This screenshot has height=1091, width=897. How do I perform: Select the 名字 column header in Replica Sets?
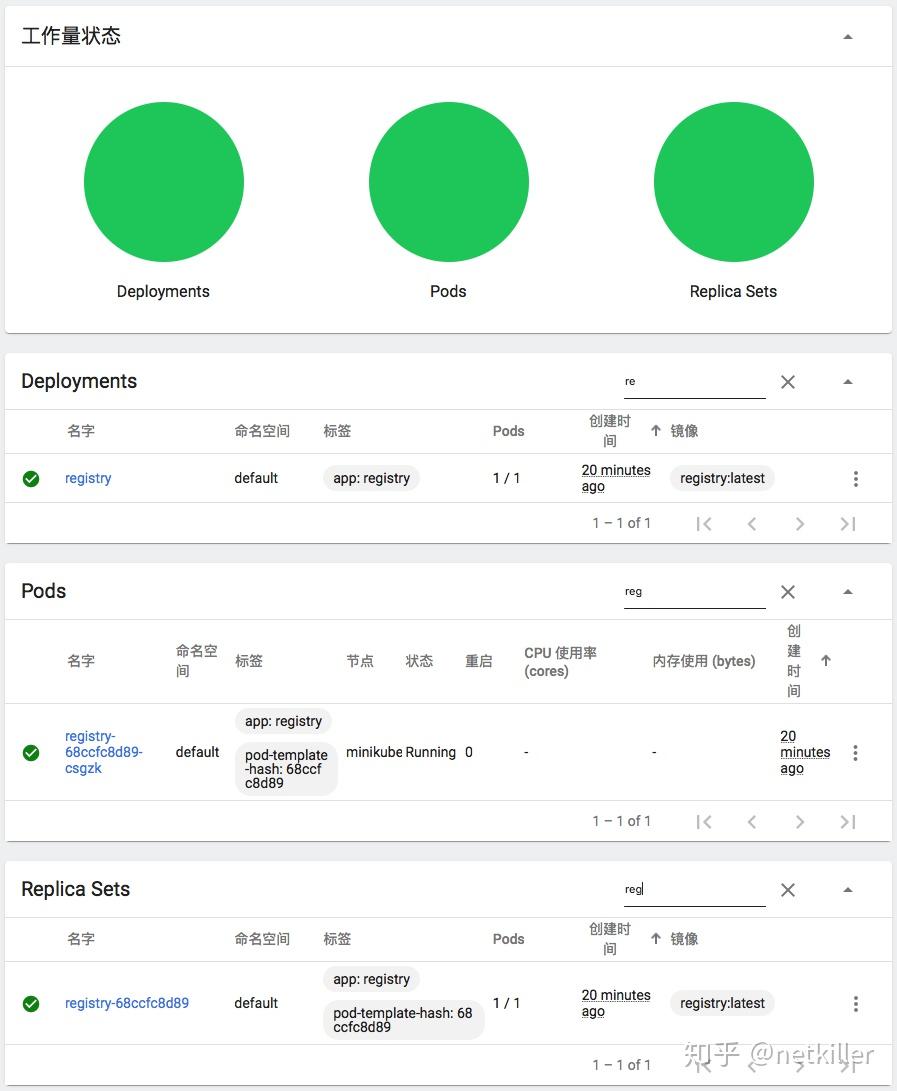80,939
